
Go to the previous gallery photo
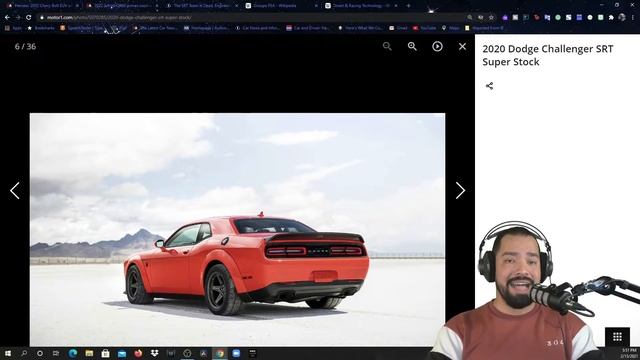tap(15, 191)
